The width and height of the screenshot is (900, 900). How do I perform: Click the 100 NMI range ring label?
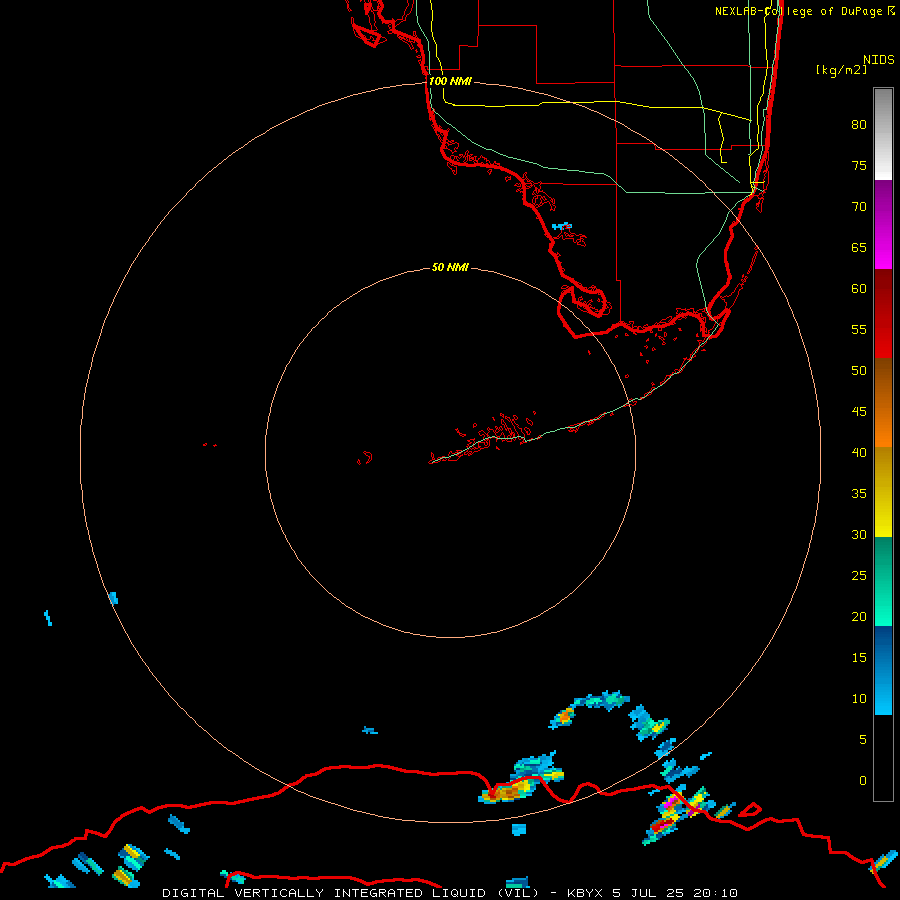coord(450,81)
